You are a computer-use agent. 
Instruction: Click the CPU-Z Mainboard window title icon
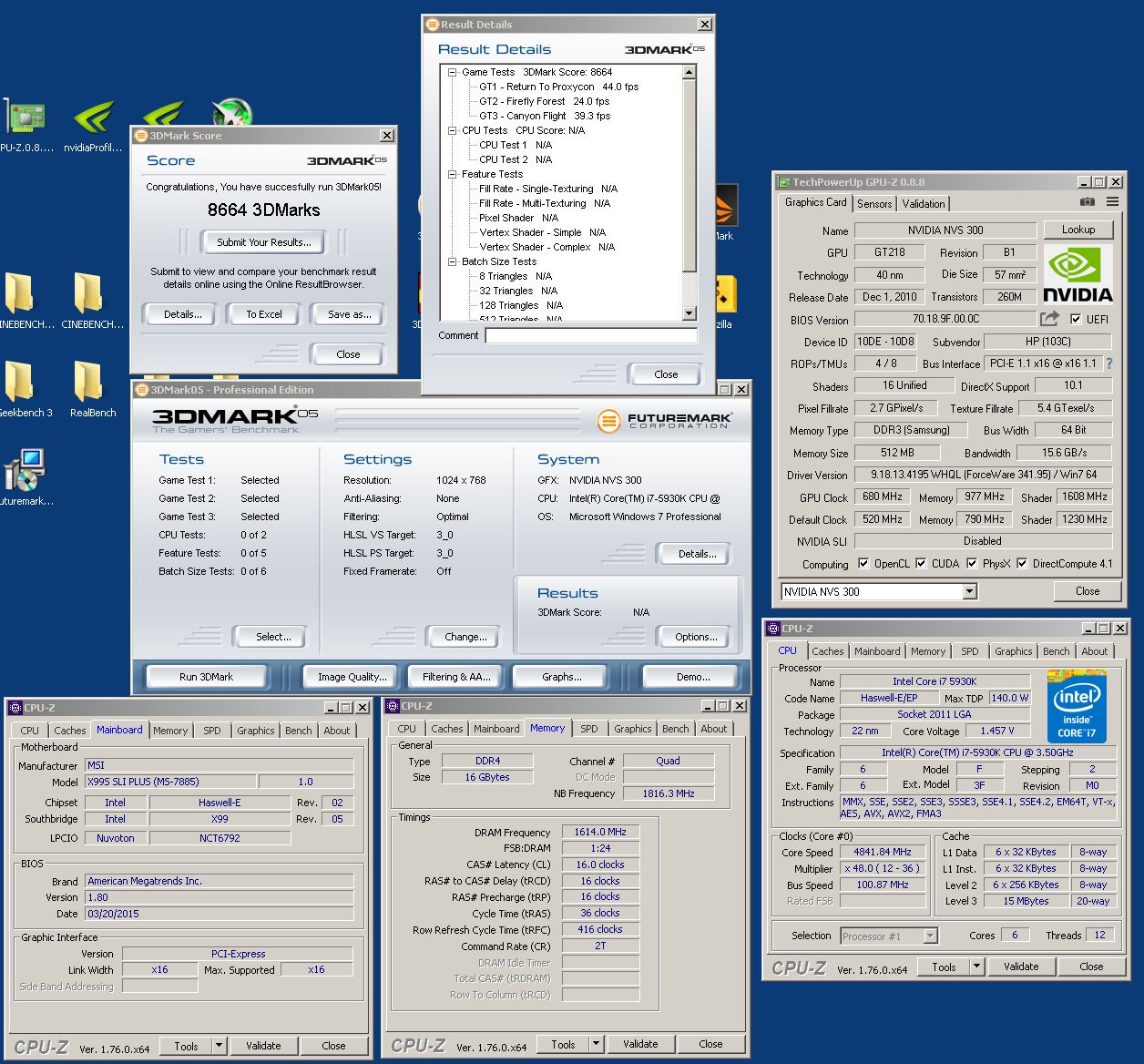15,707
